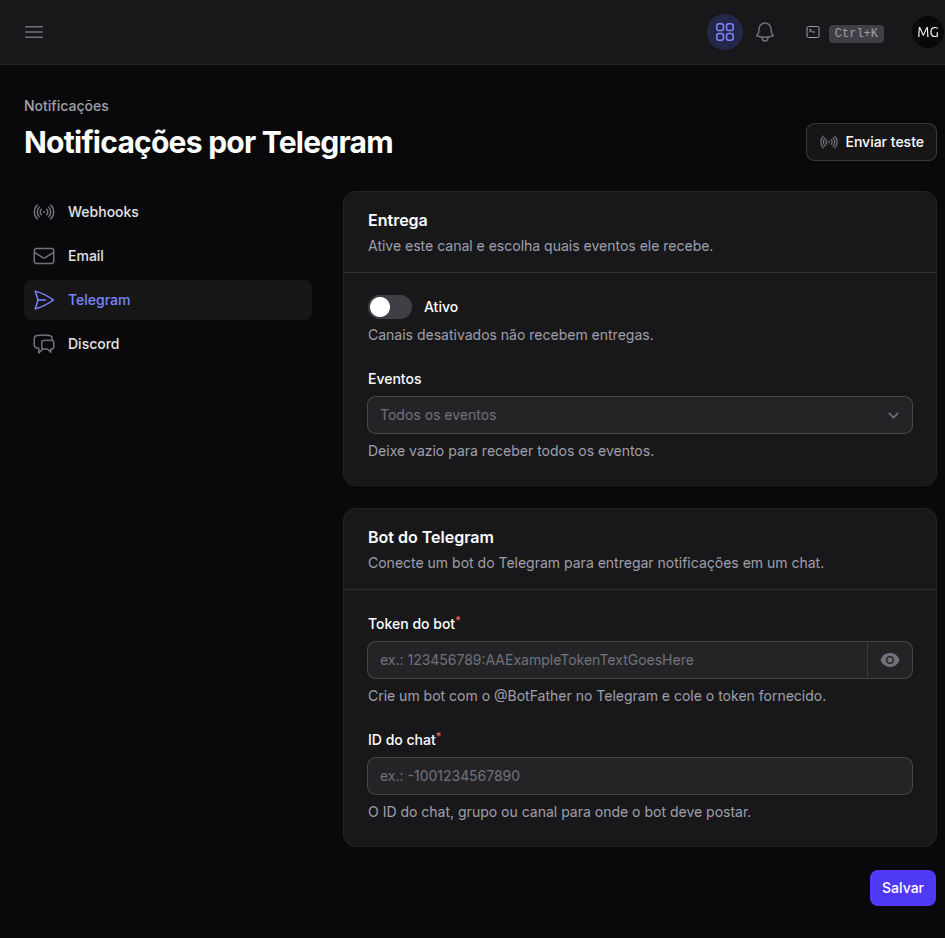Image resolution: width=945 pixels, height=938 pixels.
Task: Switch to Email notifications
Action: [x=168, y=256]
